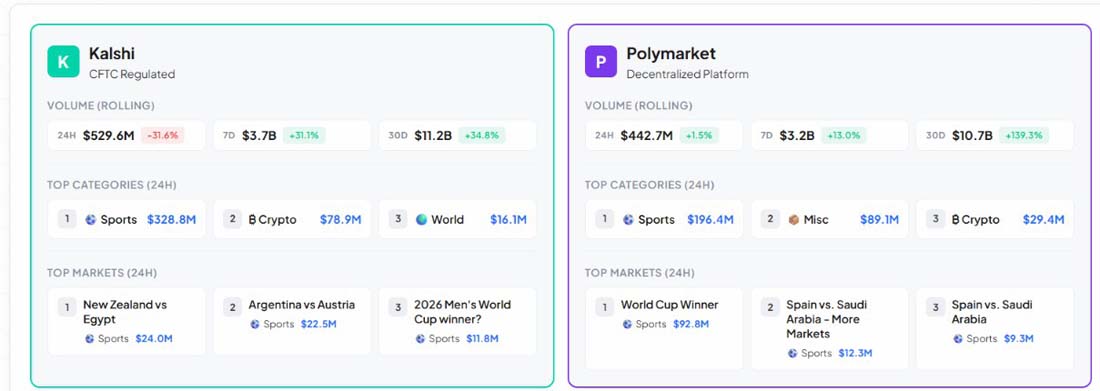Click the +139.3% change badge
Image resolution: width=1100 pixels, height=391 pixels.
coord(1024,135)
